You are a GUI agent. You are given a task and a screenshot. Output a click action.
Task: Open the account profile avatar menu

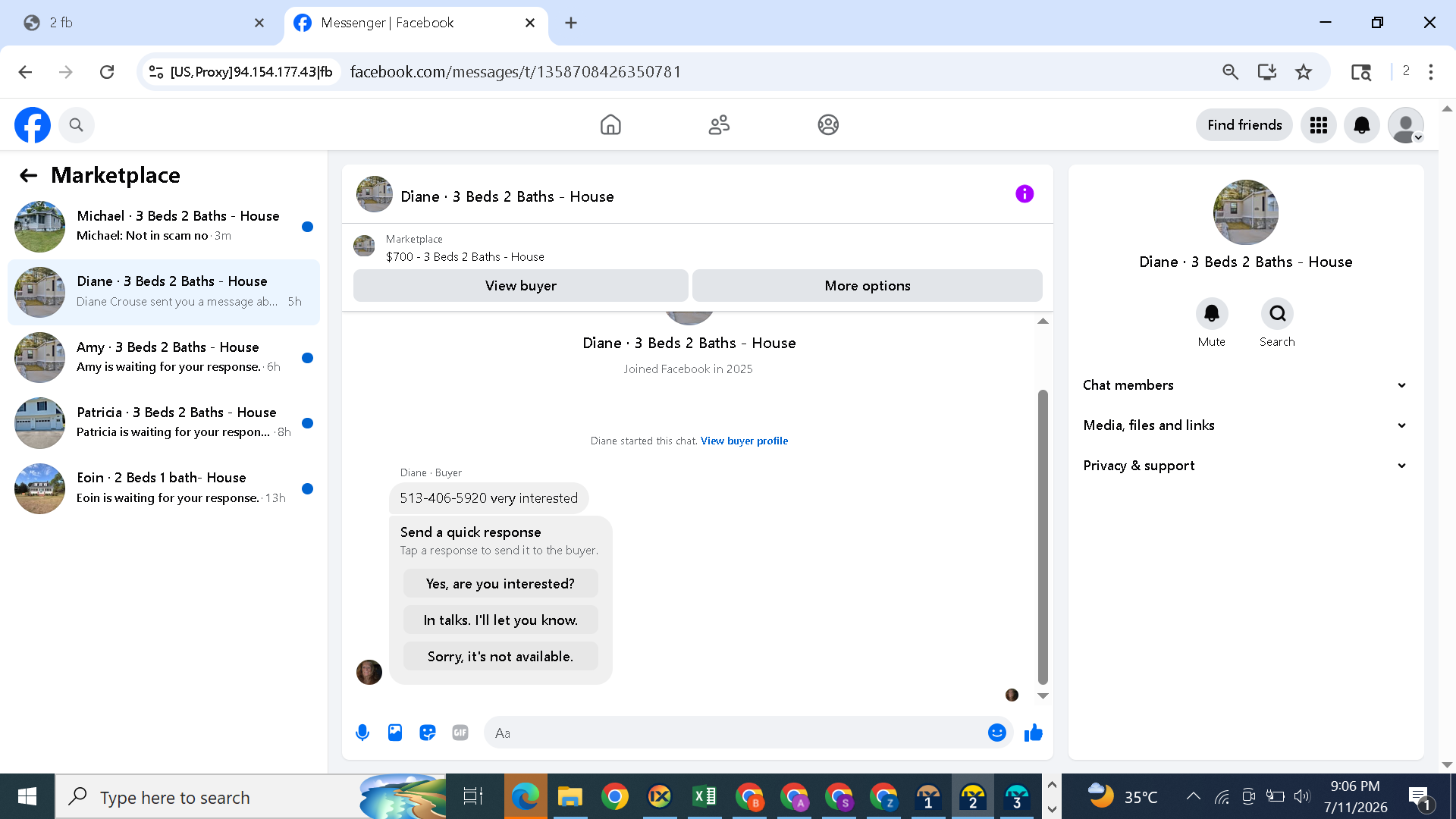pyautogui.click(x=1406, y=125)
